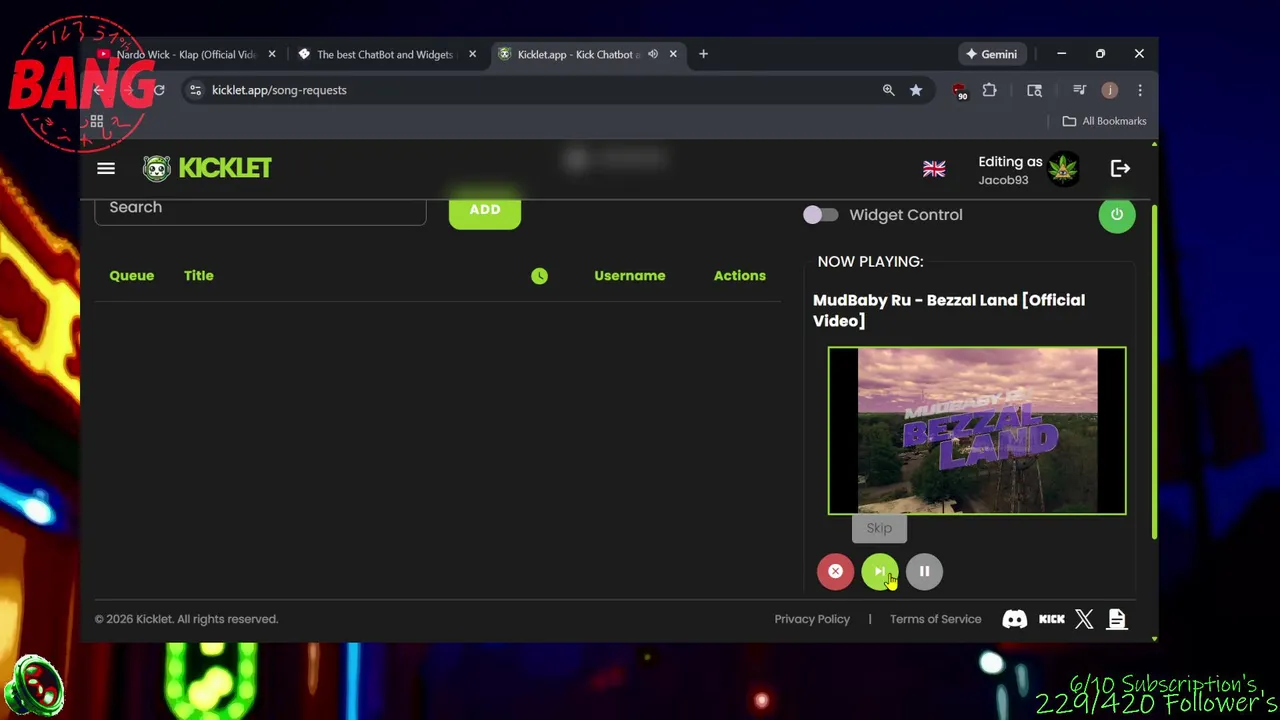
Task: Click the Gemini button
Action: (x=991, y=54)
